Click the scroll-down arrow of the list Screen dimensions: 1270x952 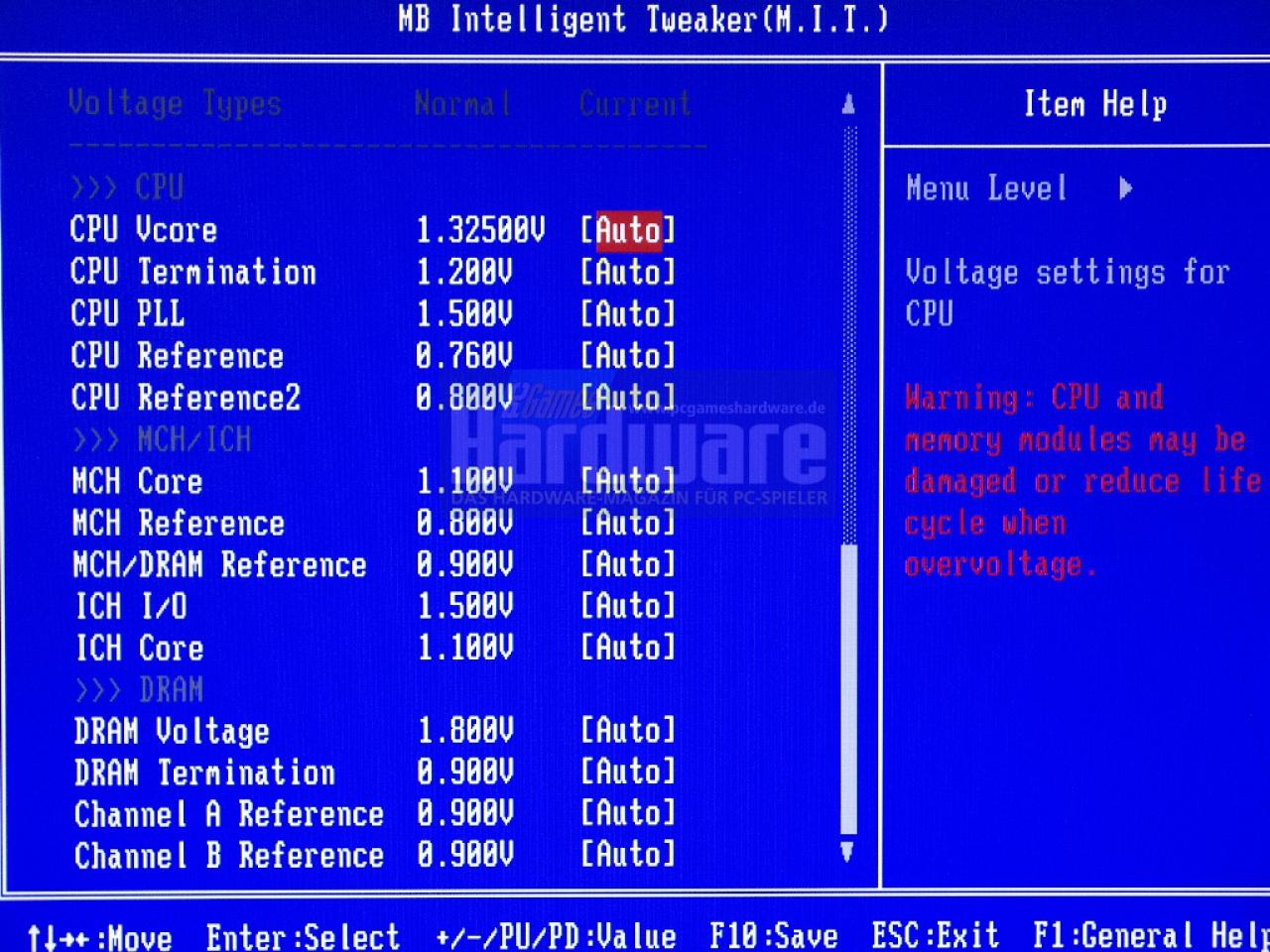coord(847,851)
